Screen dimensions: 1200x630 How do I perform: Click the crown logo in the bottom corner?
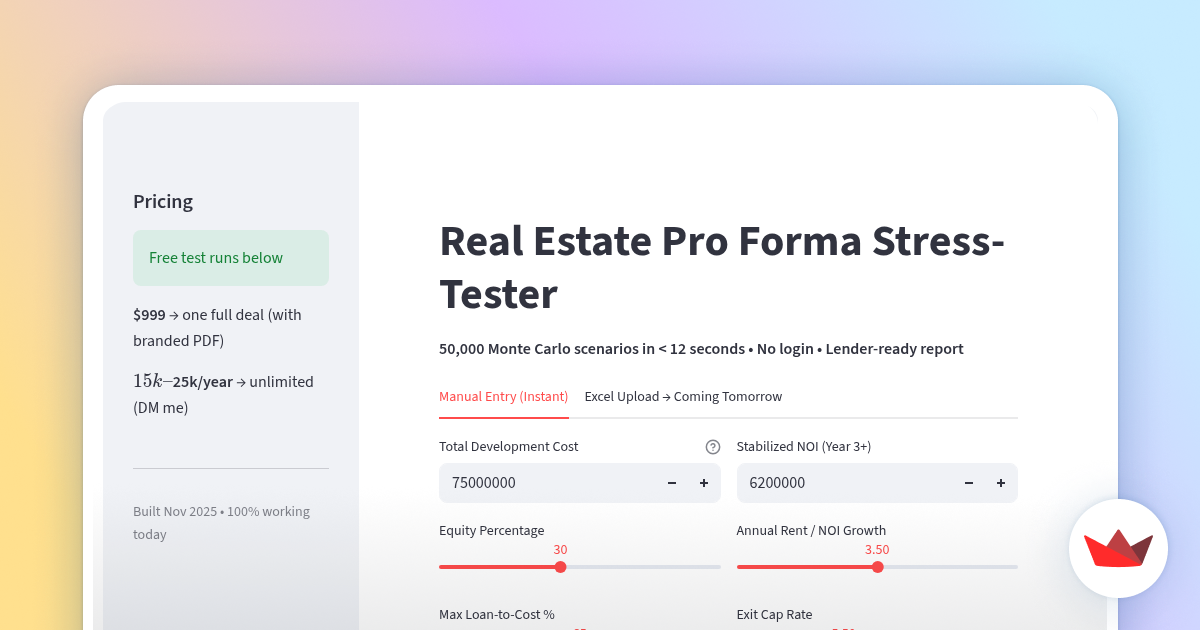1118,548
